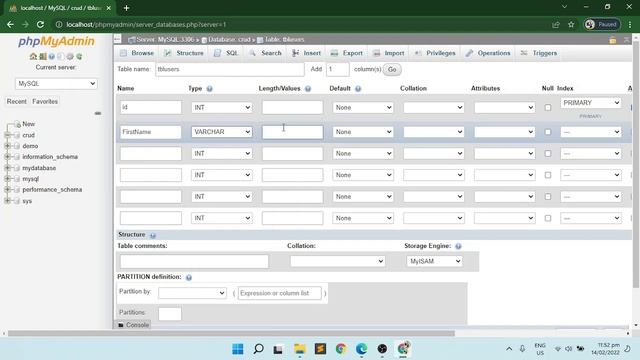Image resolution: width=640 pixels, height=360 pixels.
Task: Click help icon next to Type header
Action: (209, 89)
